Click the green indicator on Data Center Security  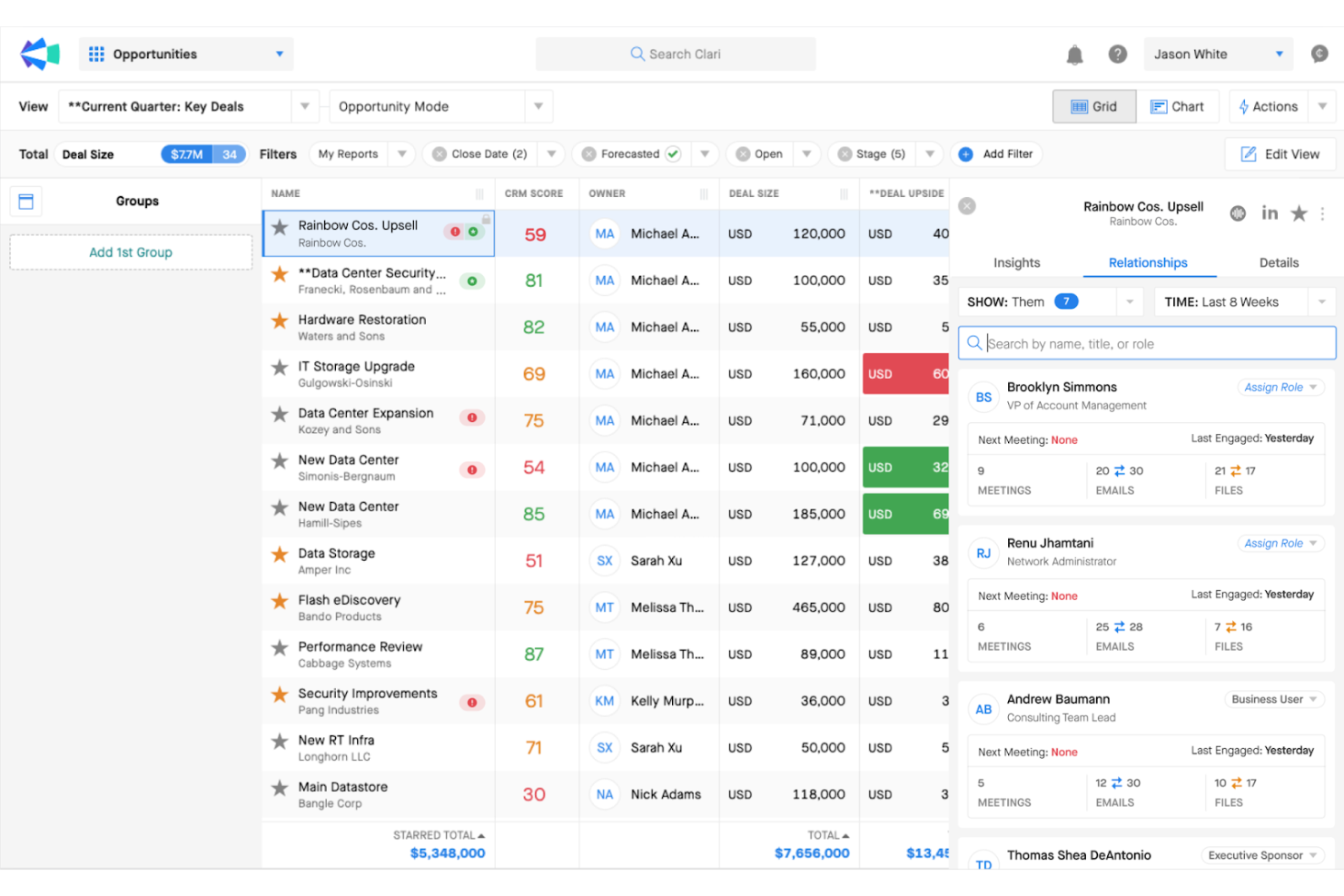coord(471,281)
